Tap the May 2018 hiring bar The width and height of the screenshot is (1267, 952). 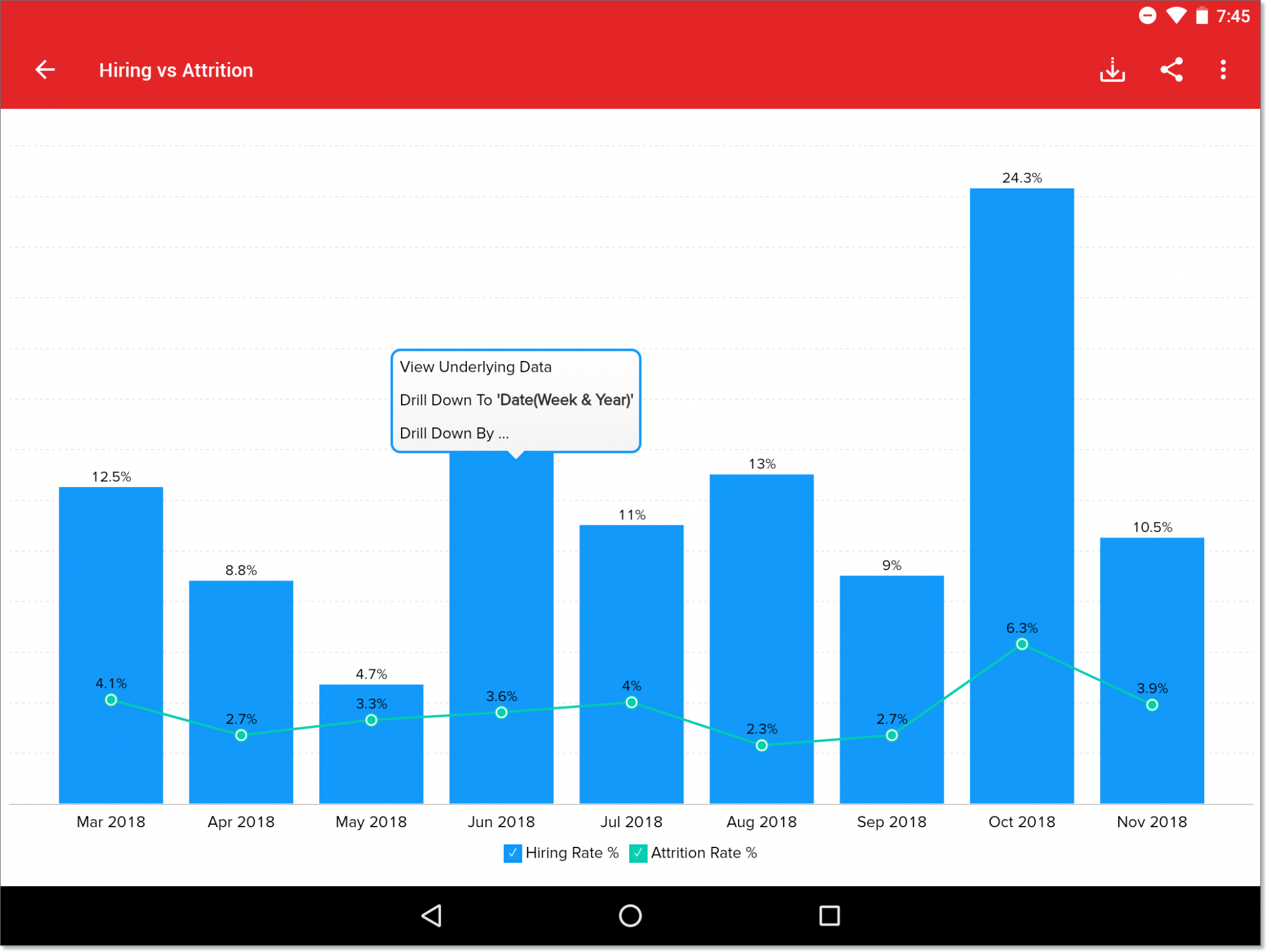(371, 744)
